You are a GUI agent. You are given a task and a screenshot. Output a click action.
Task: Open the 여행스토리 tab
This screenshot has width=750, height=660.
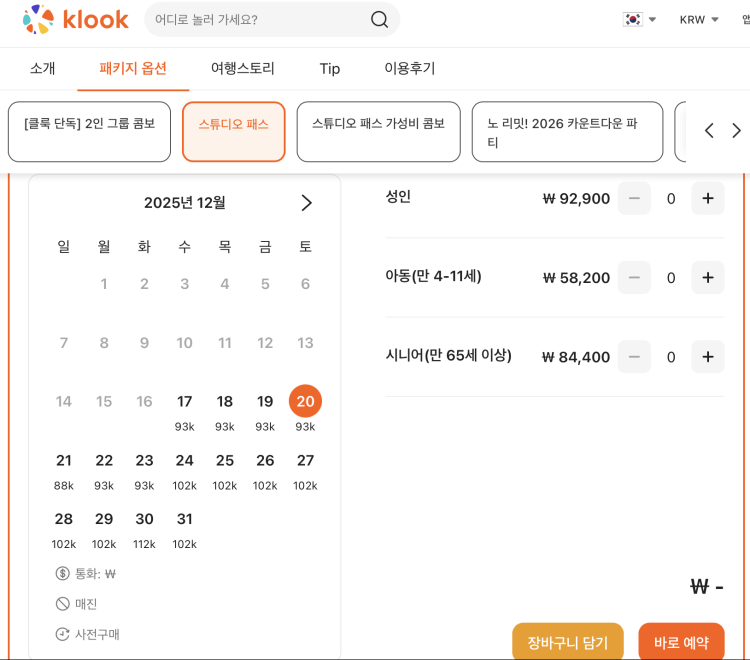pyautogui.click(x=242, y=69)
